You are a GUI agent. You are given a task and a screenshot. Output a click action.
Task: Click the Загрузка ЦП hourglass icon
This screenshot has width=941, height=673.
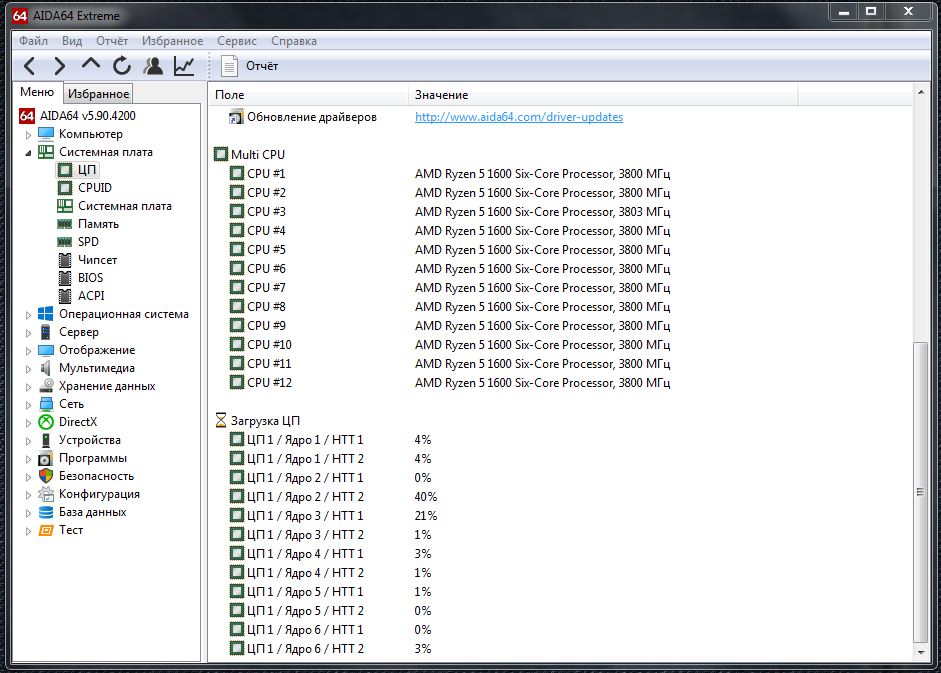(221, 420)
